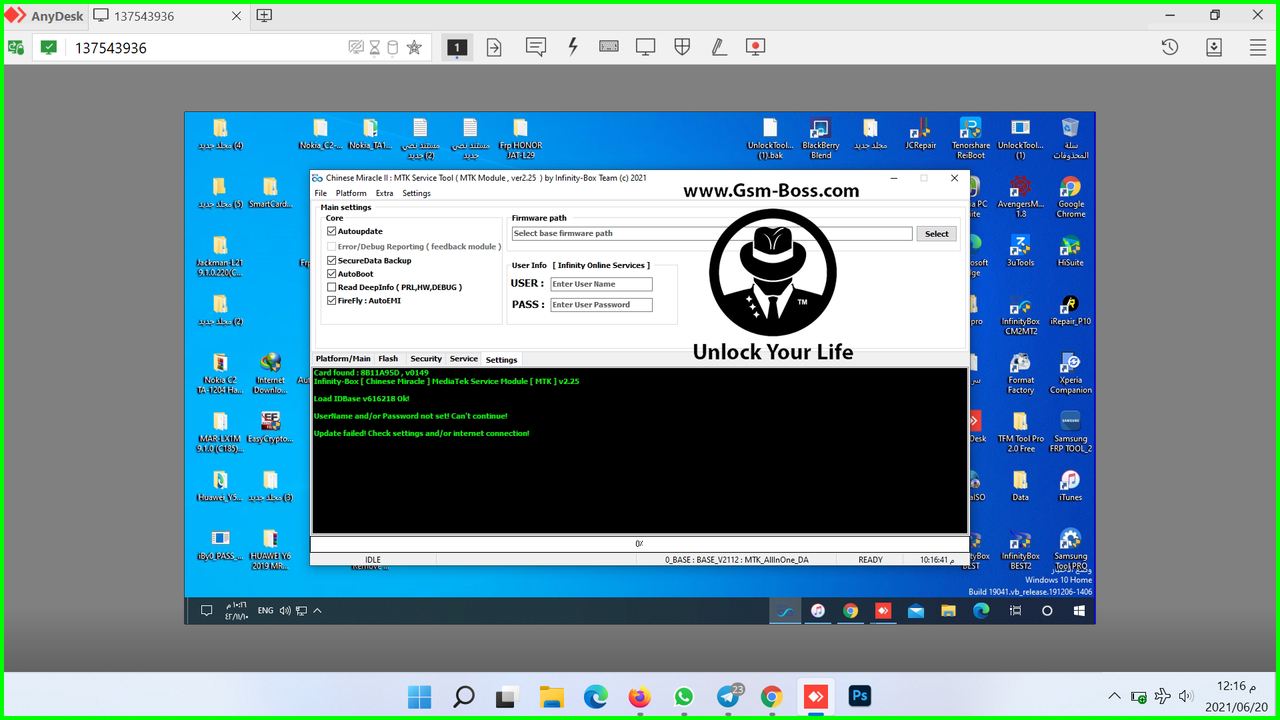Open Google Chrome desktop shortcut
Viewport: 1280px width, 720px height.
coord(1070,198)
